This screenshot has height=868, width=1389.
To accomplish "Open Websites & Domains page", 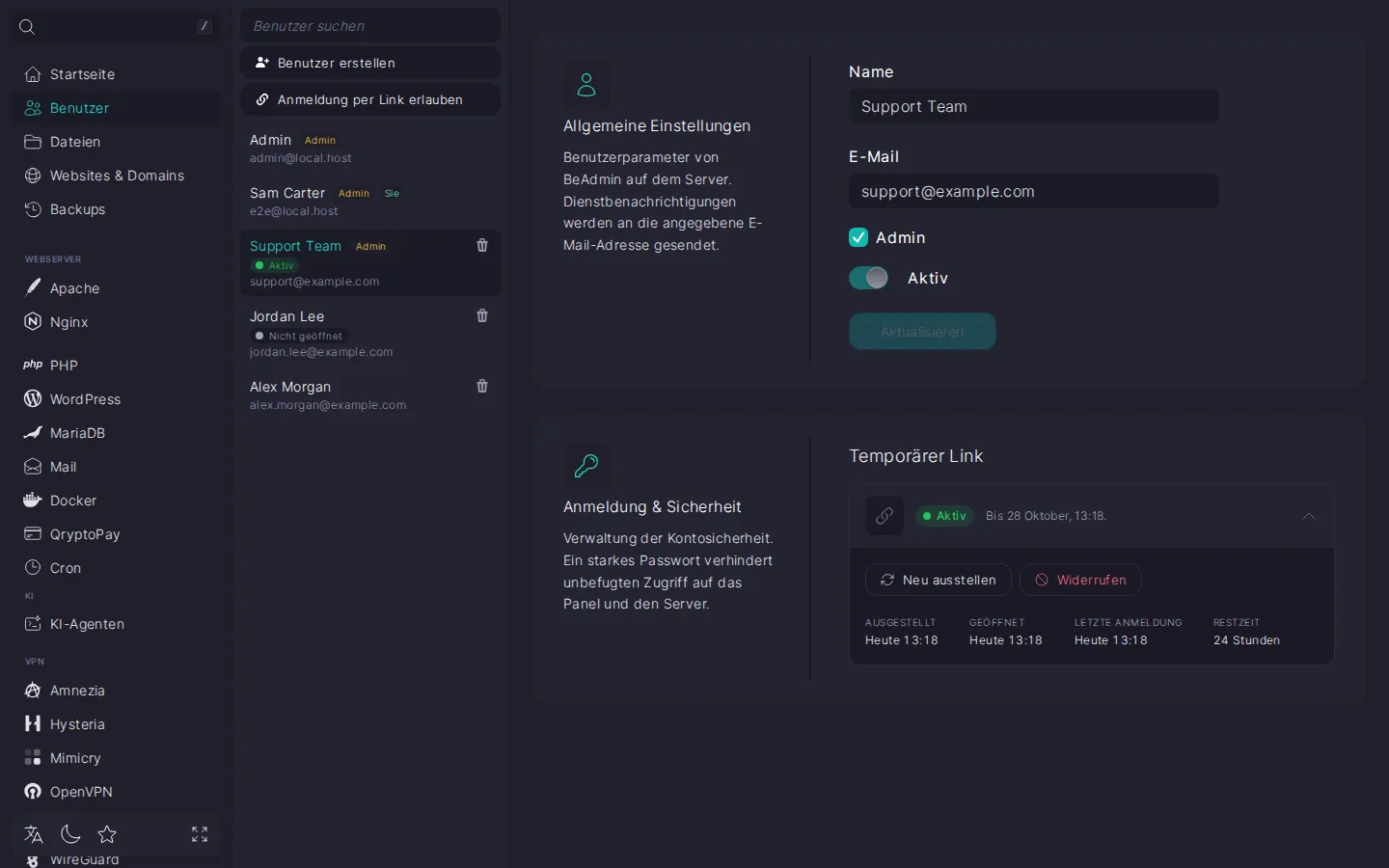I will 116,176.
